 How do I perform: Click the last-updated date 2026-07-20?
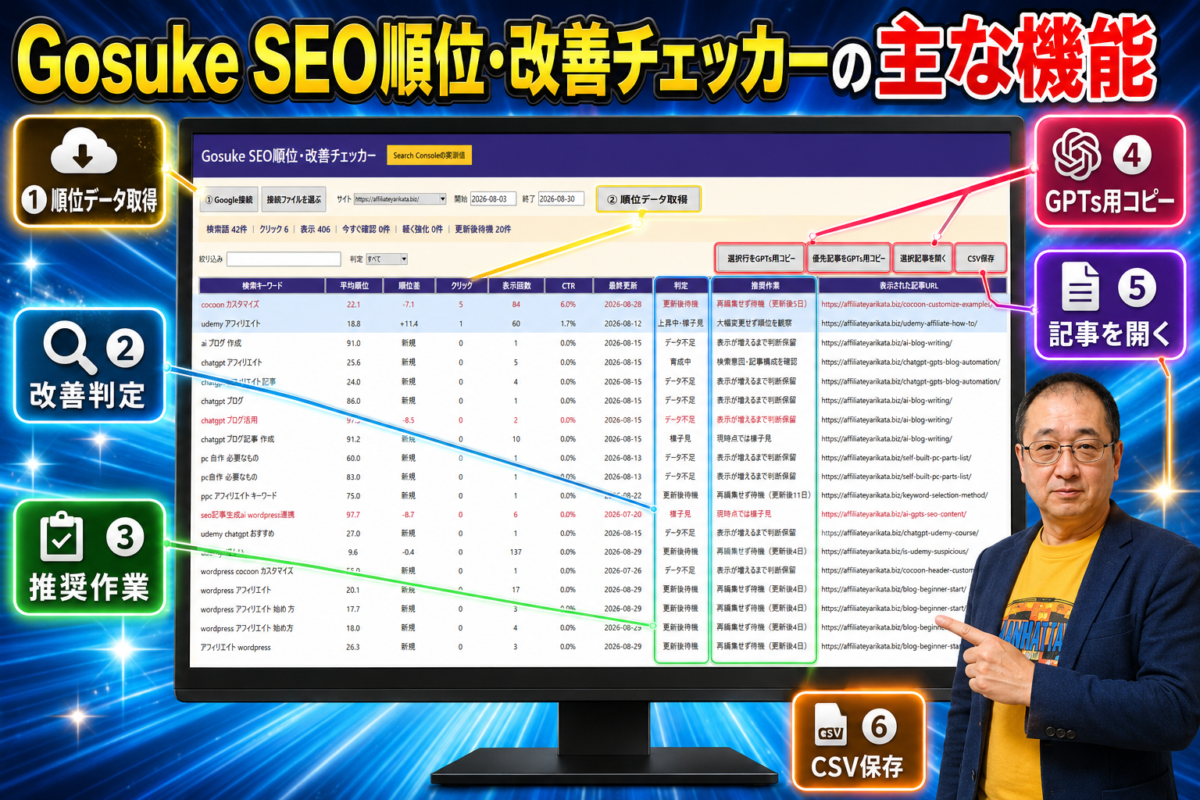[622, 514]
